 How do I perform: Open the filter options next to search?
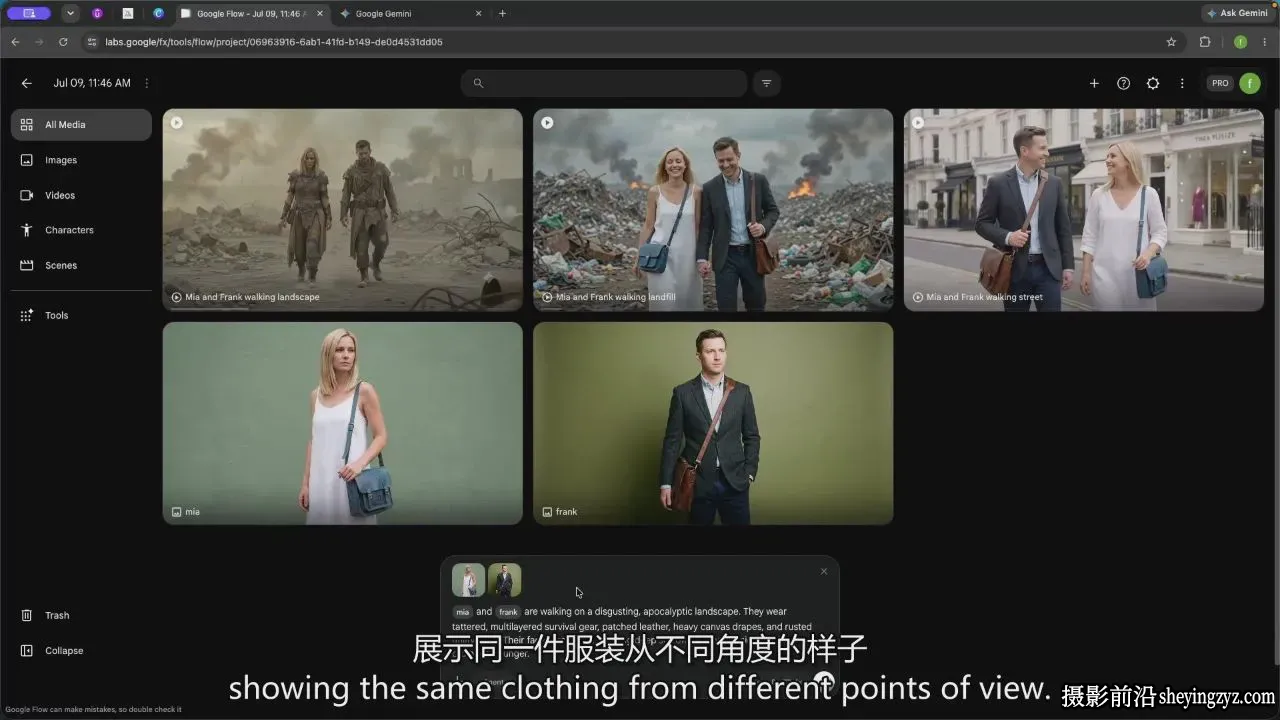click(767, 83)
